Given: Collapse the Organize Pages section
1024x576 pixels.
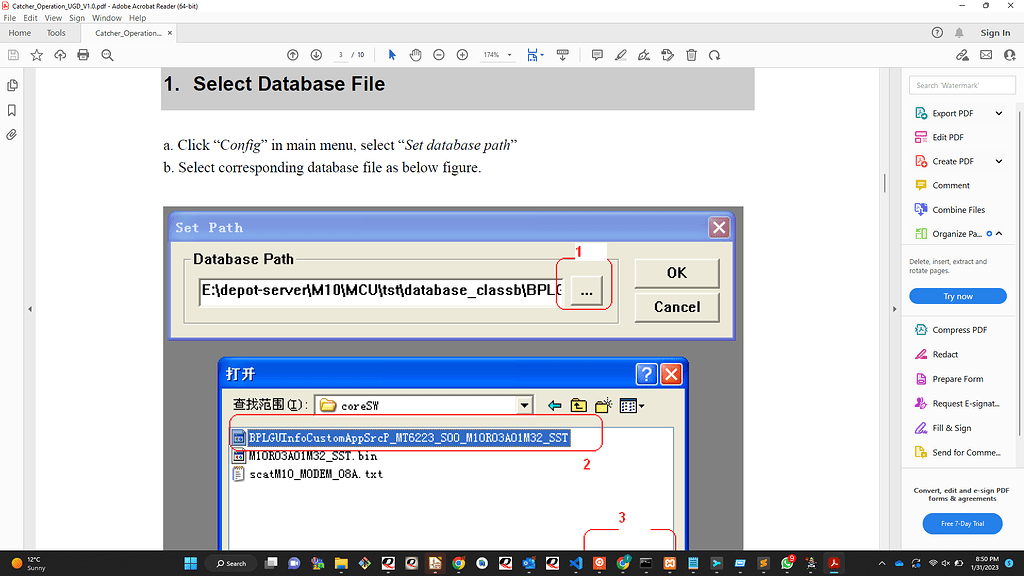Looking at the screenshot, I should 998,234.
